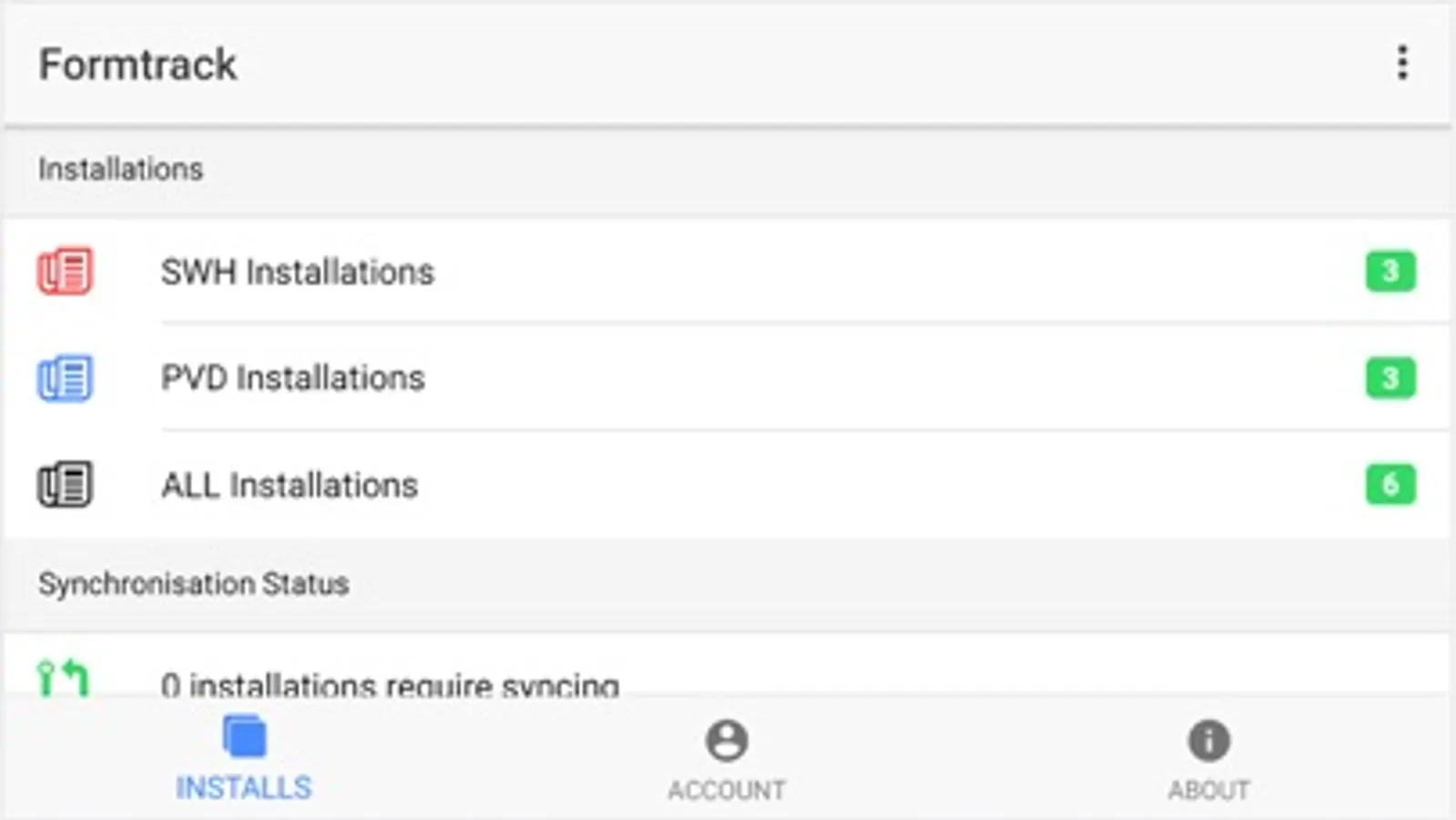This screenshot has width=1456, height=820.
Task: Click the Account person icon
Action: tap(727, 740)
